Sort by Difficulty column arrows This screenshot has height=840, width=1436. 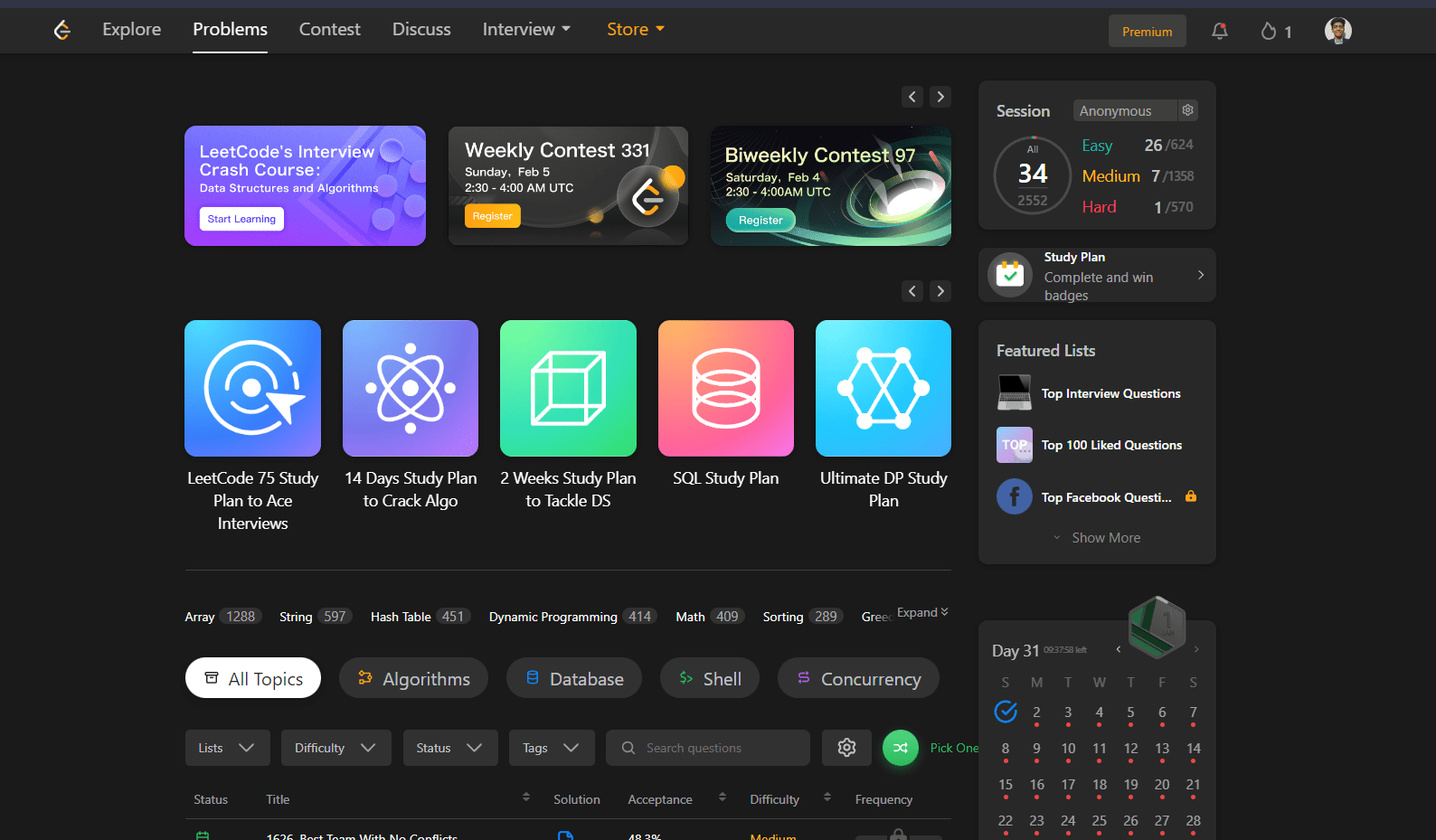tap(827, 798)
